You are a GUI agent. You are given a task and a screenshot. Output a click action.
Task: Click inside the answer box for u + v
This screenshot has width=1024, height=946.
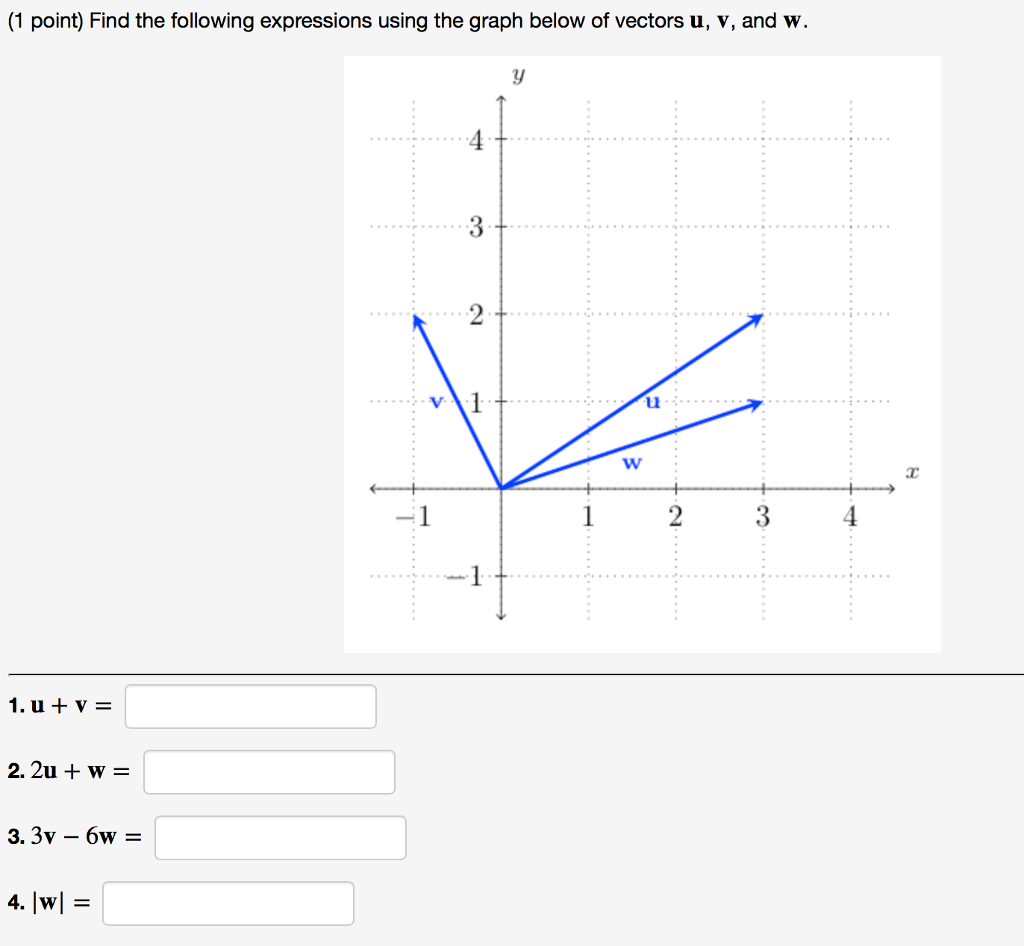point(249,706)
